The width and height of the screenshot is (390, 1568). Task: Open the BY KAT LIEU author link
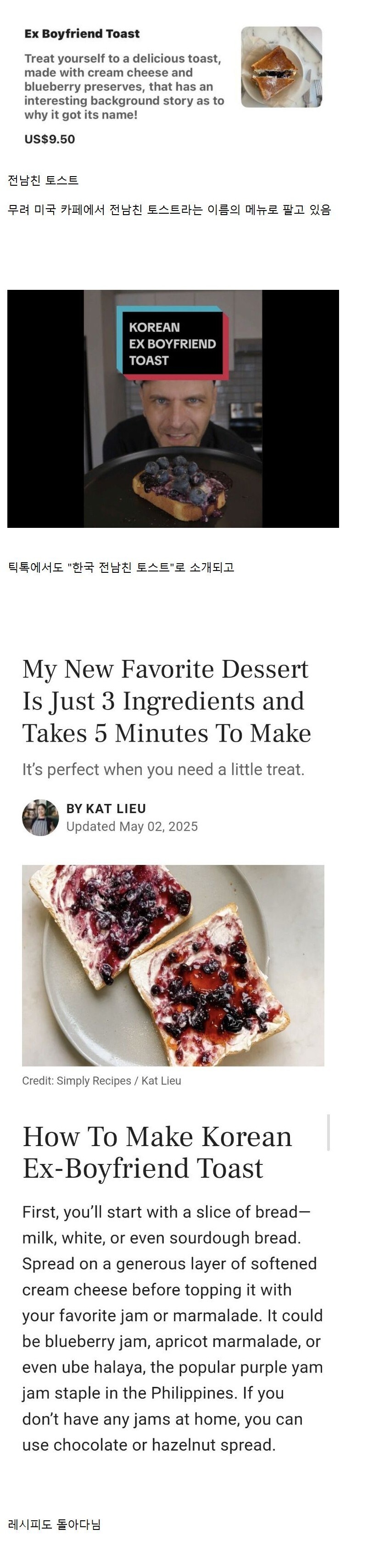coord(106,809)
